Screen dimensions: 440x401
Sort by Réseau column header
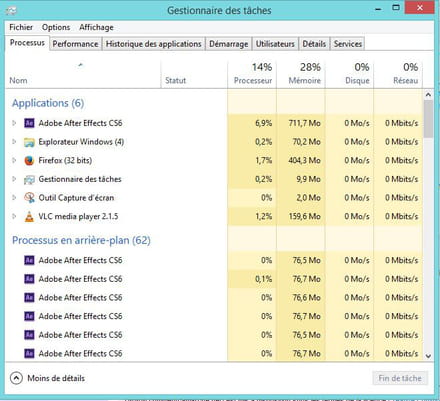pyautogui.click(x=398, y=74)
